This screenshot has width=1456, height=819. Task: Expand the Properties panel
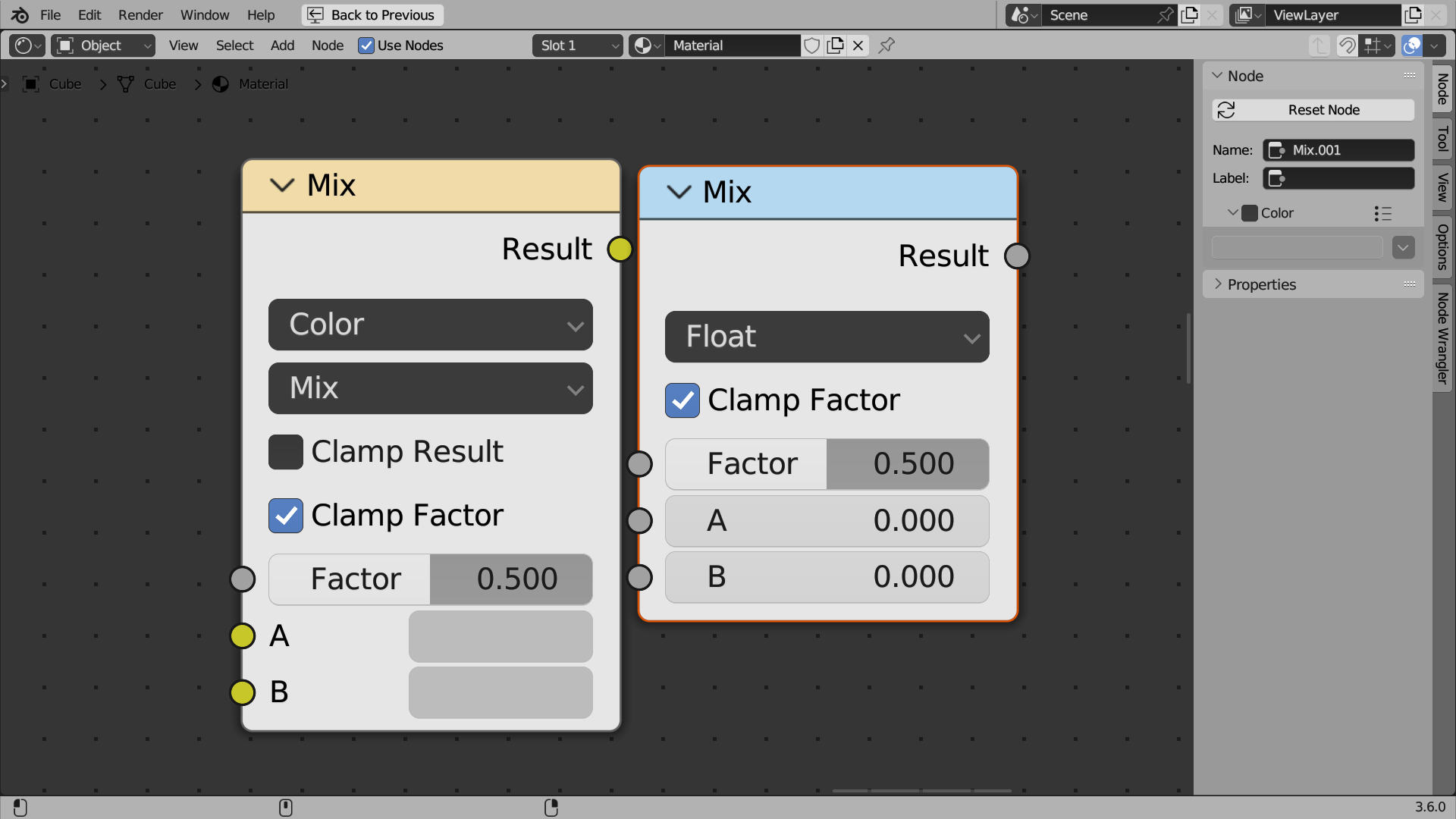(1262, 284)
